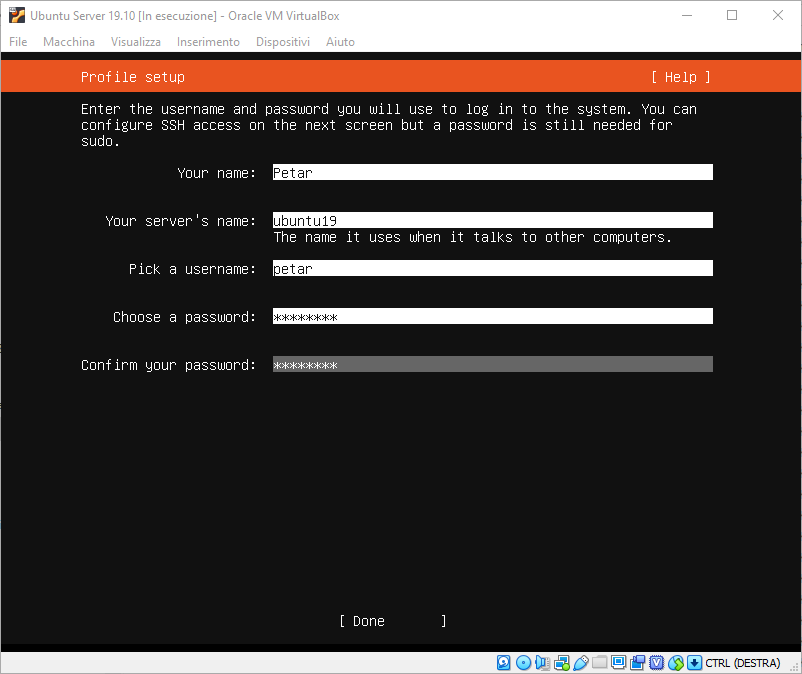Focus the Choose a password field
The height and width of the screenshot is (674, 802).
(493, 317)
